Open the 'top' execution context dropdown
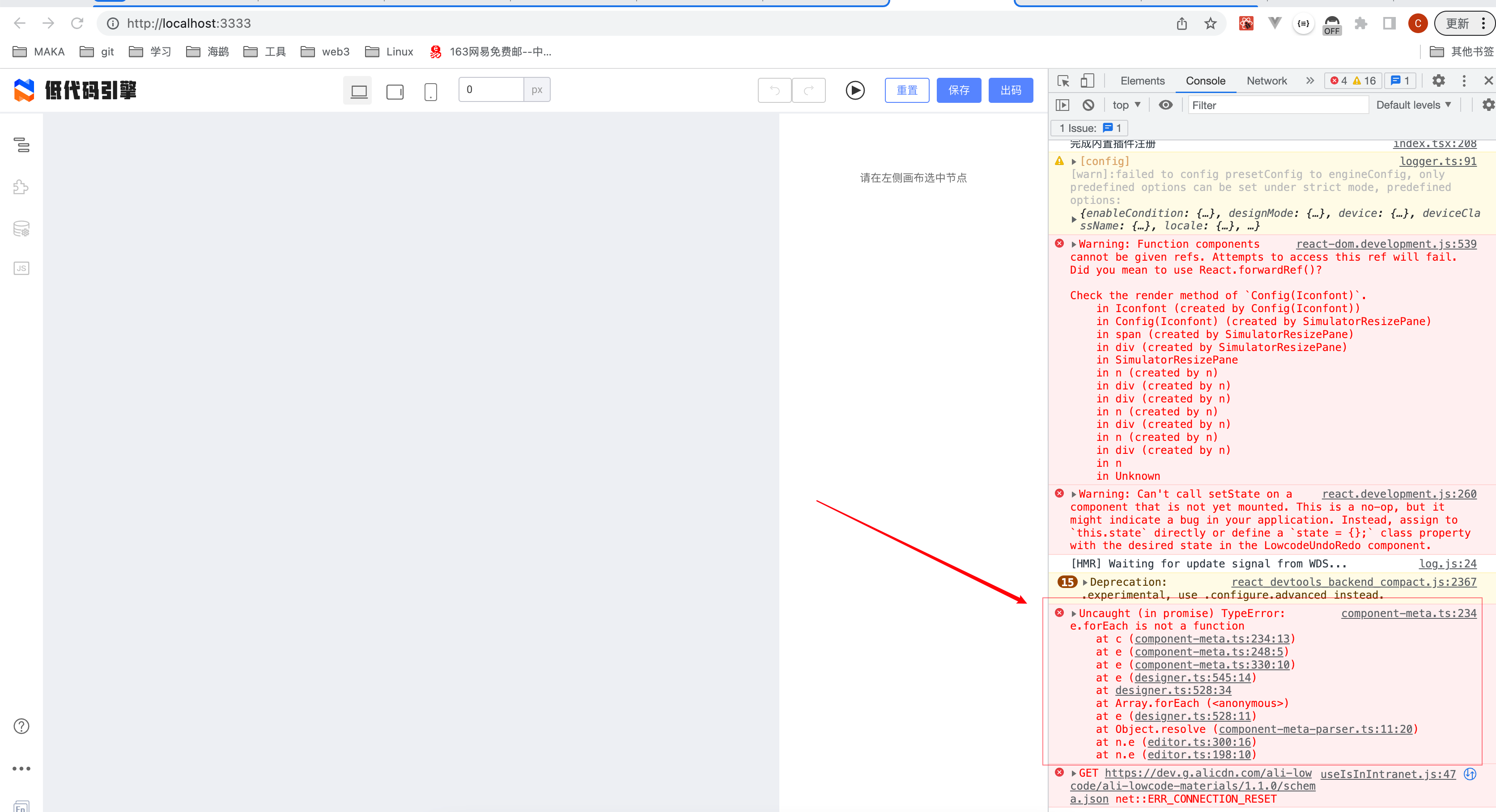Image resolution: width=1496 pixels, height=812 pixels. click(1125, 105)
